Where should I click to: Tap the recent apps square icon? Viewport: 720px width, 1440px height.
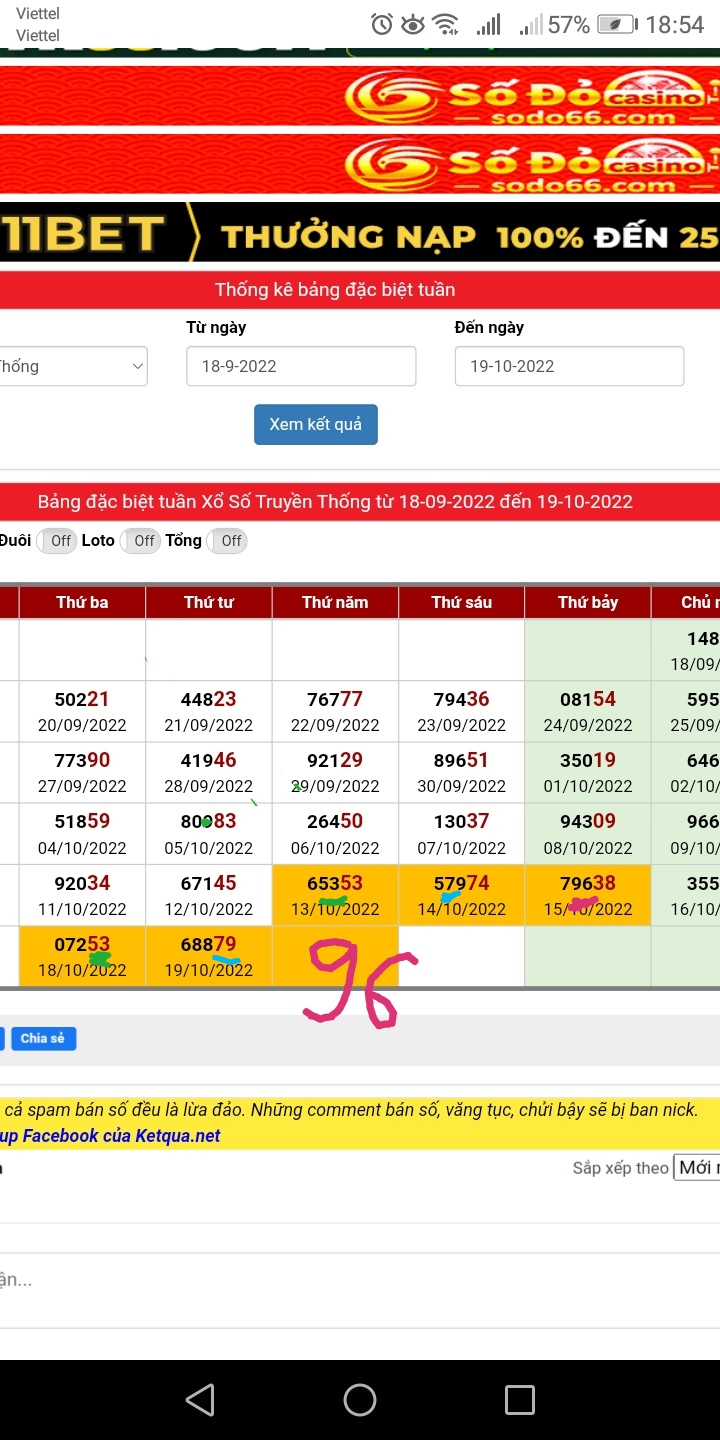pos(519,1399)
